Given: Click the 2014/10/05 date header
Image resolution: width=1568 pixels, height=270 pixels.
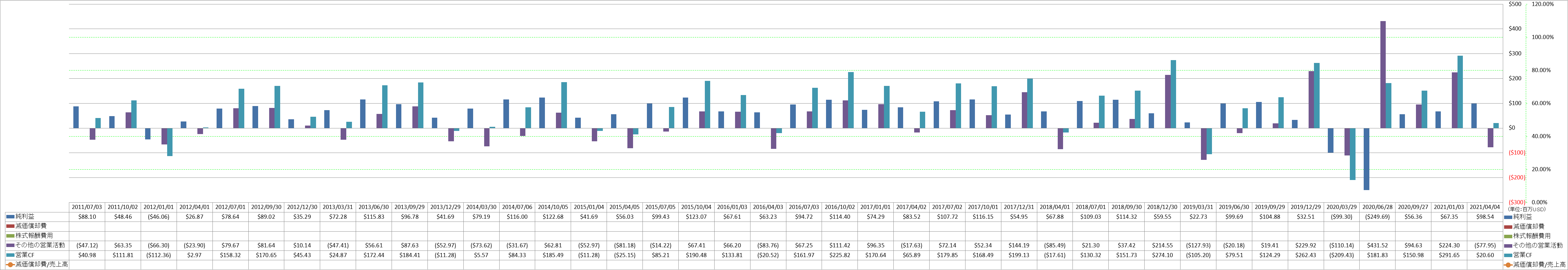Looking at the screenshot, I should tap(553, 207).
